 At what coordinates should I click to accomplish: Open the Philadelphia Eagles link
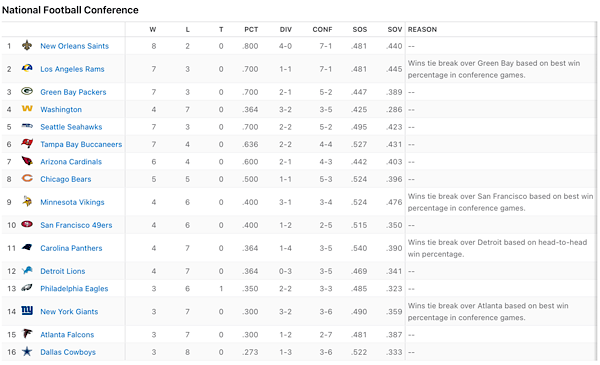pos(74,288)
